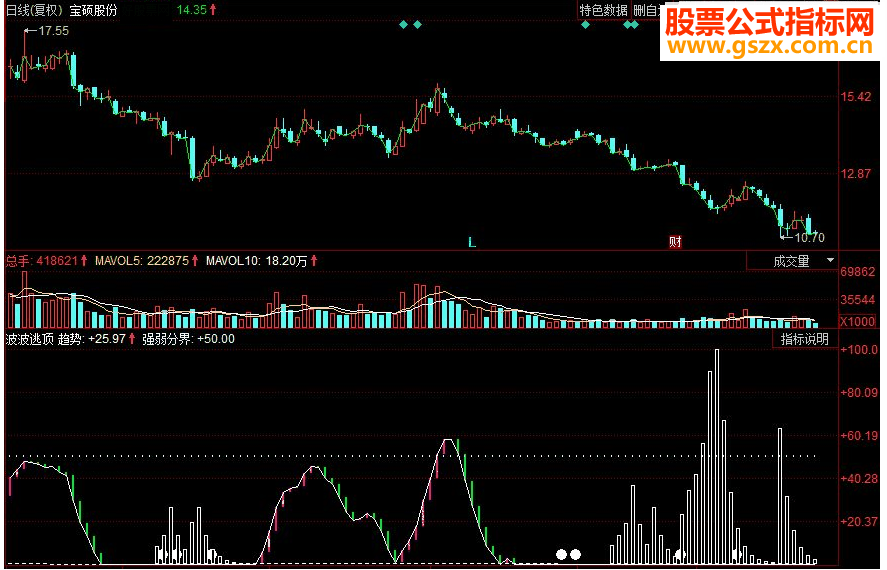The image size is (887, 570).
Task: Click the +20.37 indicator axis label
Action: click(859, 521)
